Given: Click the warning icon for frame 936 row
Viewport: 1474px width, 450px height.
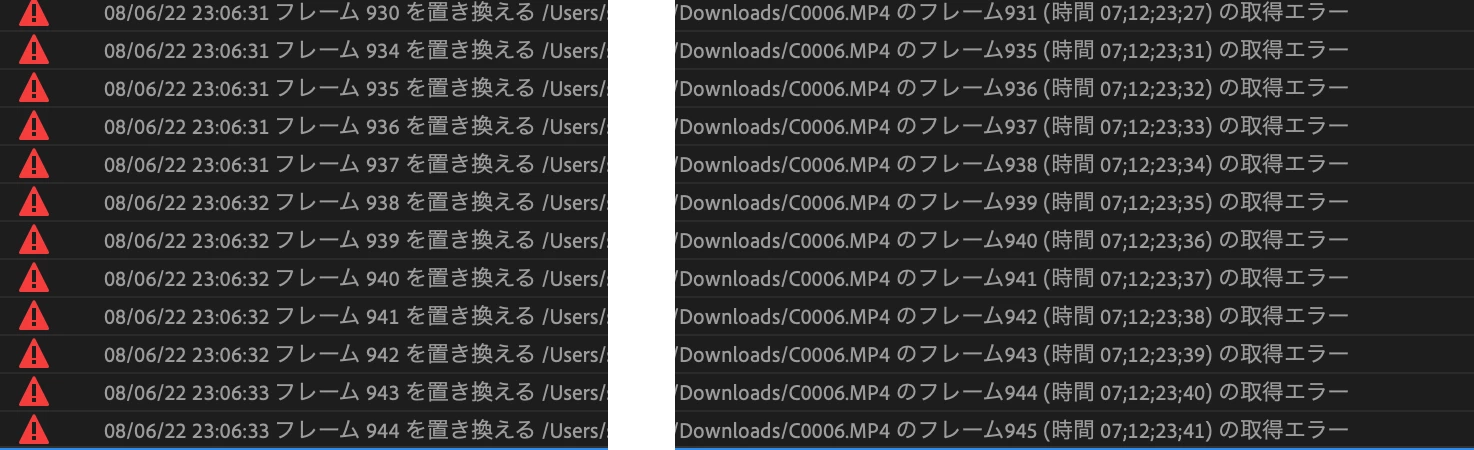Looking at the screenshot, I should tap(34, 126).
